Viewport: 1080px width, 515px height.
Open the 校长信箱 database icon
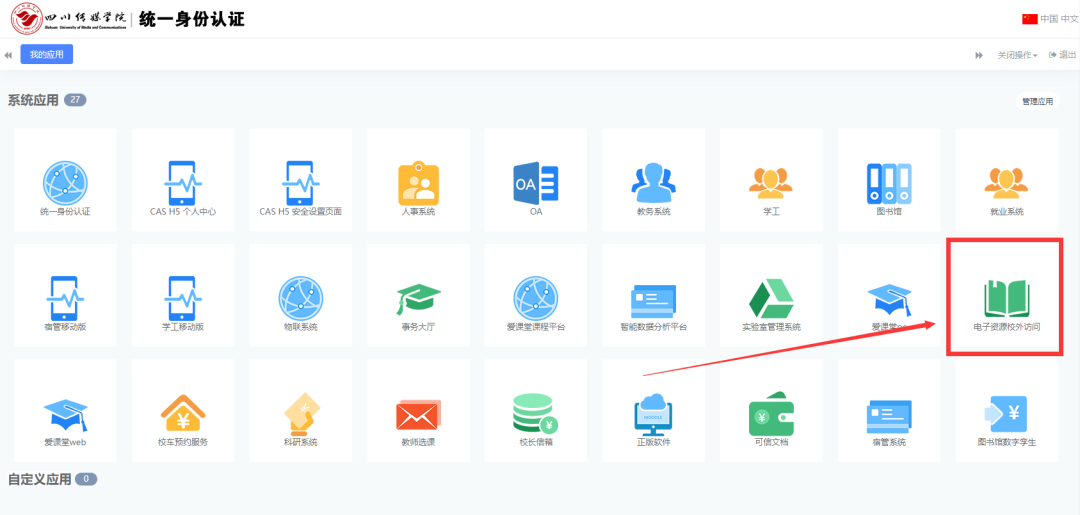(536, 413)
